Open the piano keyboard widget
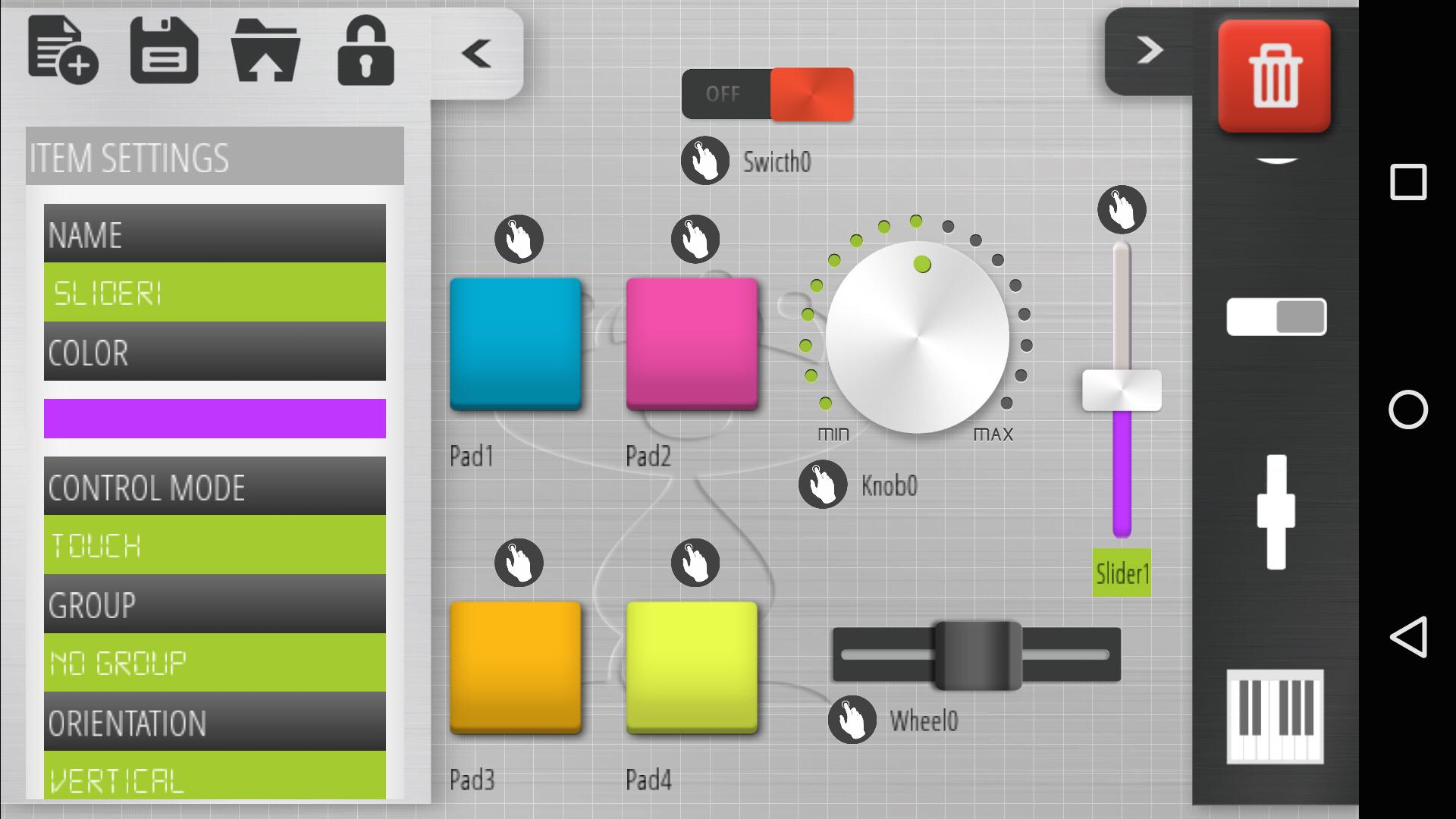This screenshot has width=1456, height=819. 1276,717
